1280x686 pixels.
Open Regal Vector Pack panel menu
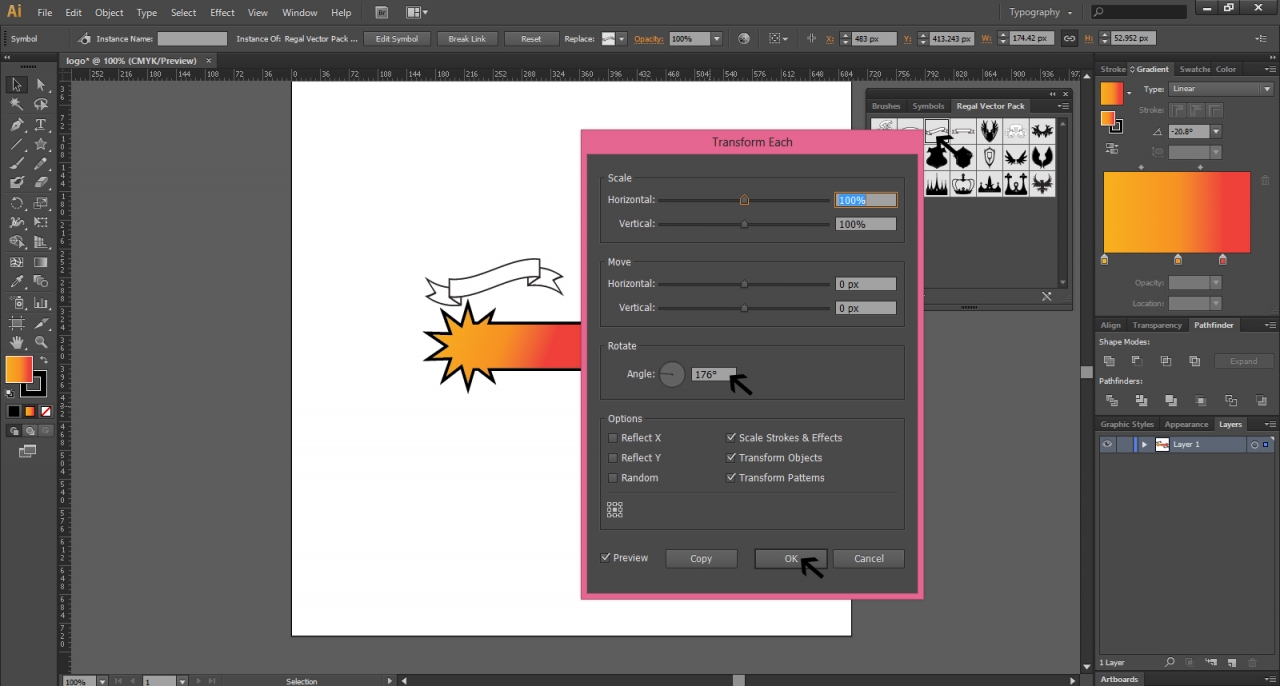click(1061, 106)
